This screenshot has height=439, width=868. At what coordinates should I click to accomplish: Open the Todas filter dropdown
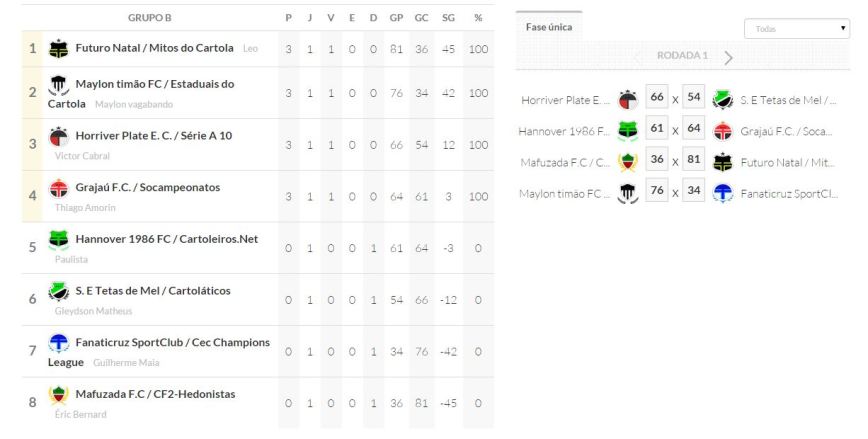click(797, 29)
